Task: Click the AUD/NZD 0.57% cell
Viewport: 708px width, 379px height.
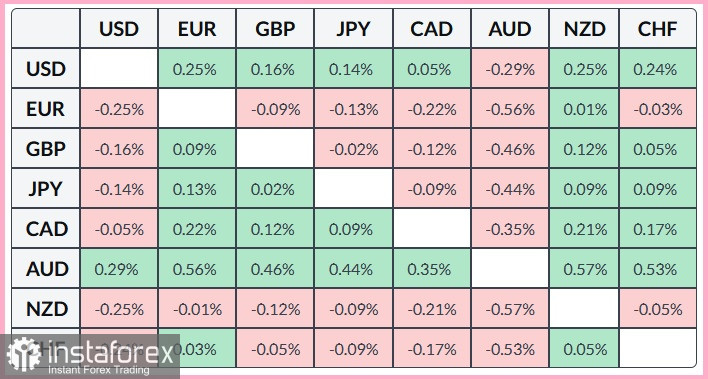Action: click(x=584, y=269)
